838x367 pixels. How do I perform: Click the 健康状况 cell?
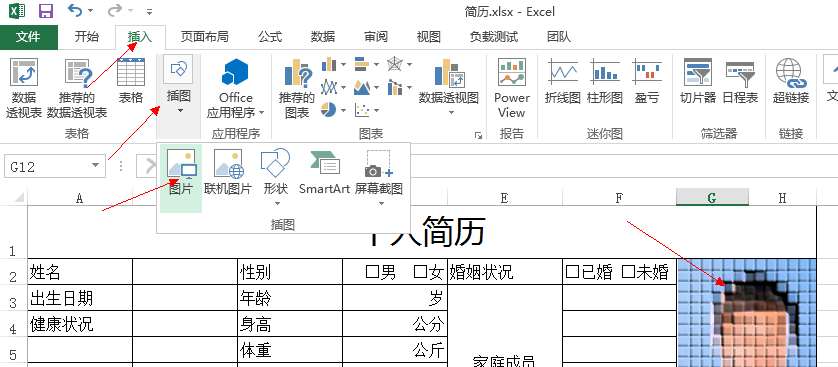(80, 324)
